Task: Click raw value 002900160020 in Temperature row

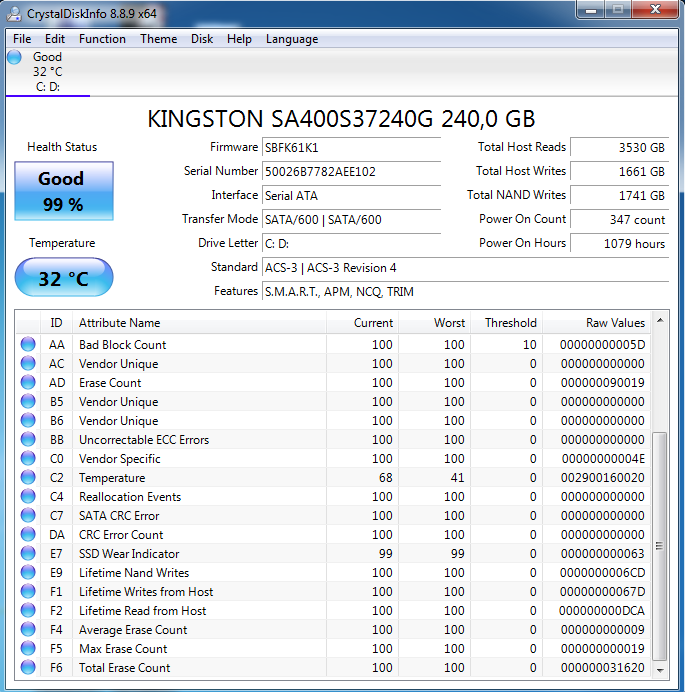Action: 602,478
